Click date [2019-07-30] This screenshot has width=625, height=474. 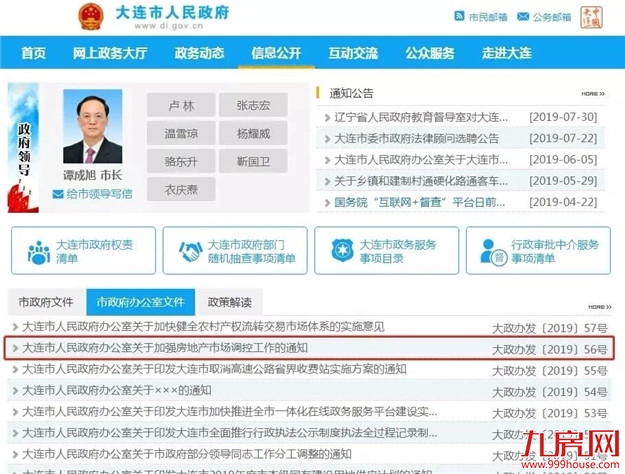(563, 117)
